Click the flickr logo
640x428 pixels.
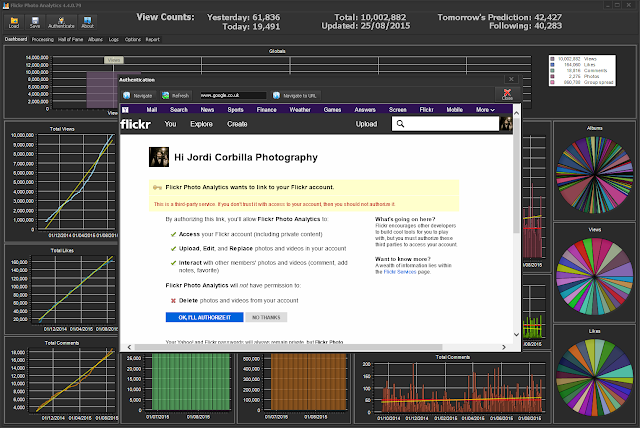[x=136, y=124]
